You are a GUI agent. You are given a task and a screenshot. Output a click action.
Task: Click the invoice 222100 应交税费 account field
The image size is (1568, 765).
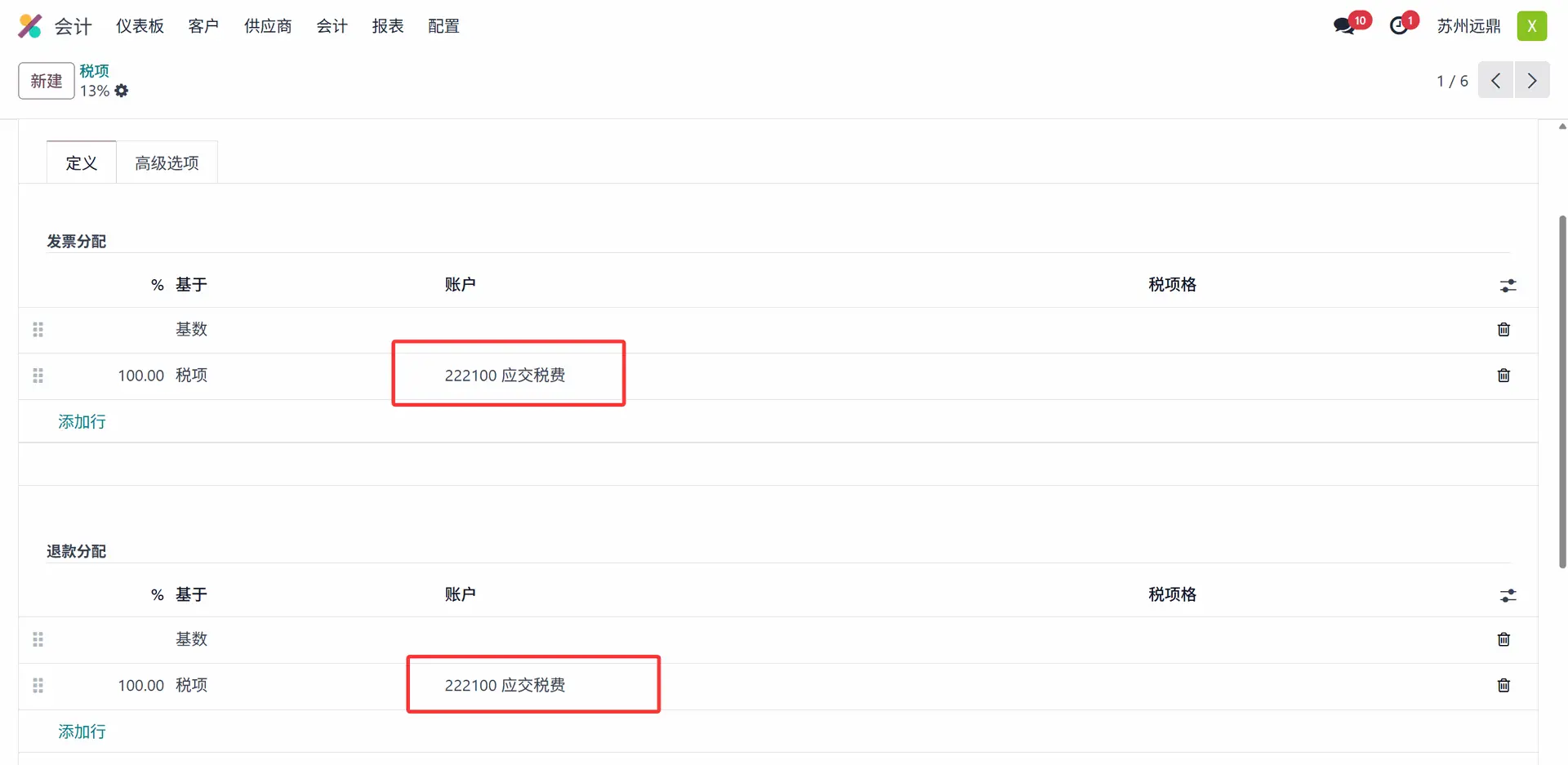(505, 376)
